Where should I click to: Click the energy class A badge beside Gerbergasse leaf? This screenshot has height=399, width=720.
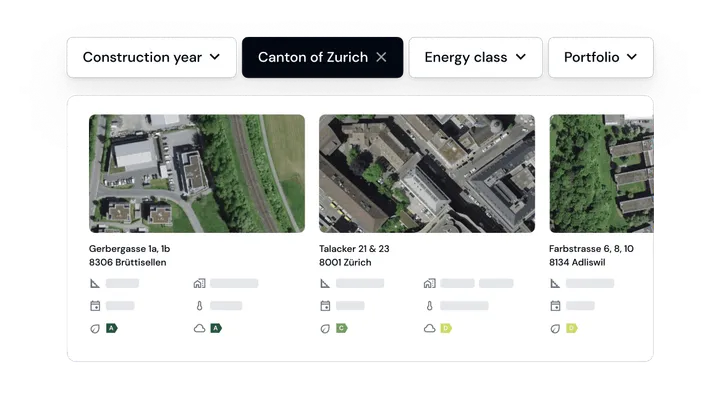tap(112, 328)
